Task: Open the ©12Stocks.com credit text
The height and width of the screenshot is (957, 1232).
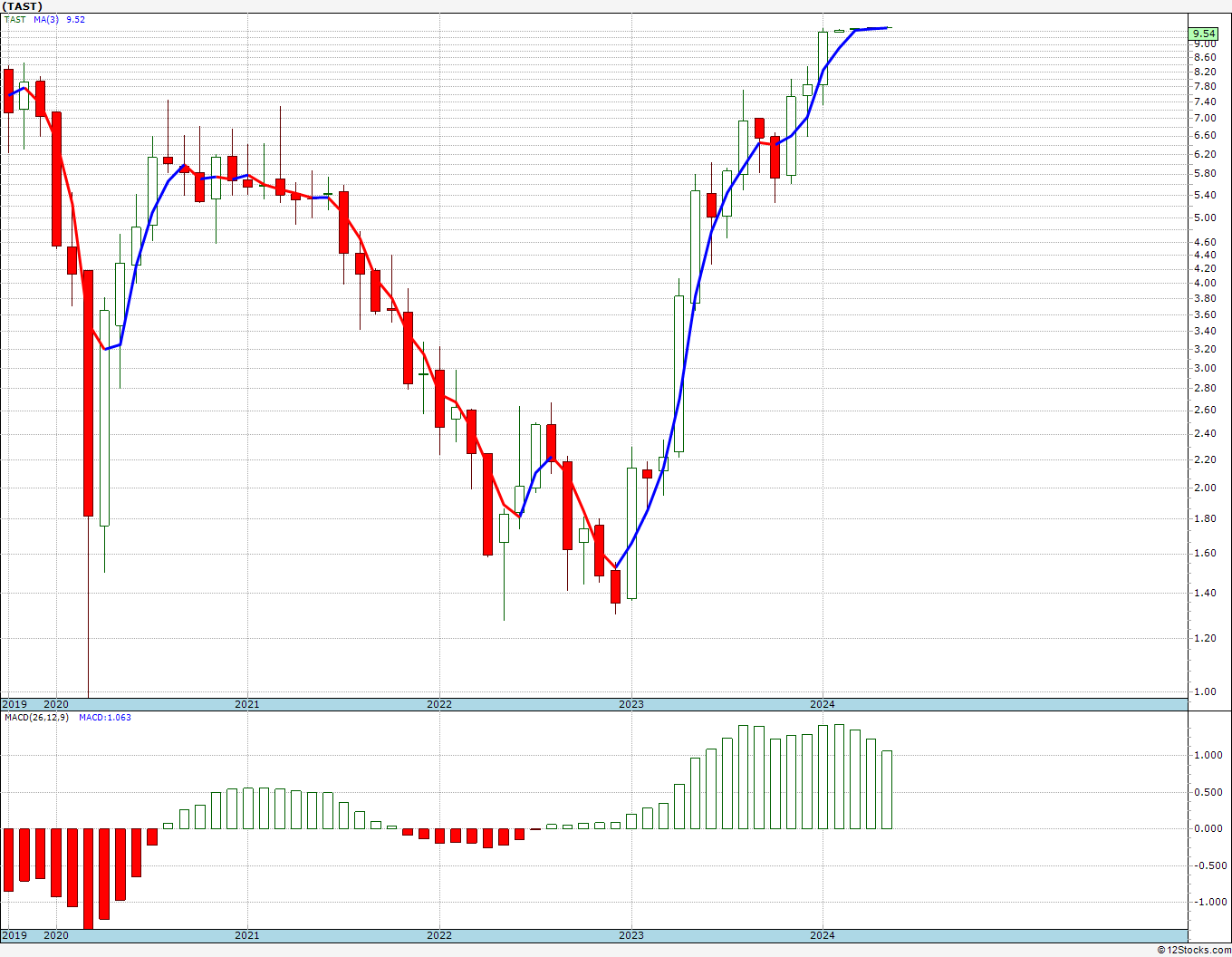Action: point(1194,950)
